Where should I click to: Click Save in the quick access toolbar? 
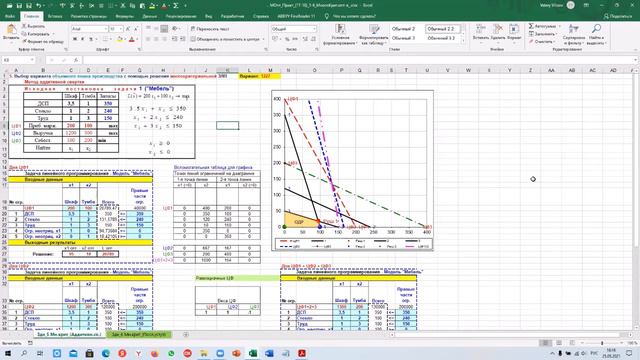pyautogui.click(x=19, y=6)
